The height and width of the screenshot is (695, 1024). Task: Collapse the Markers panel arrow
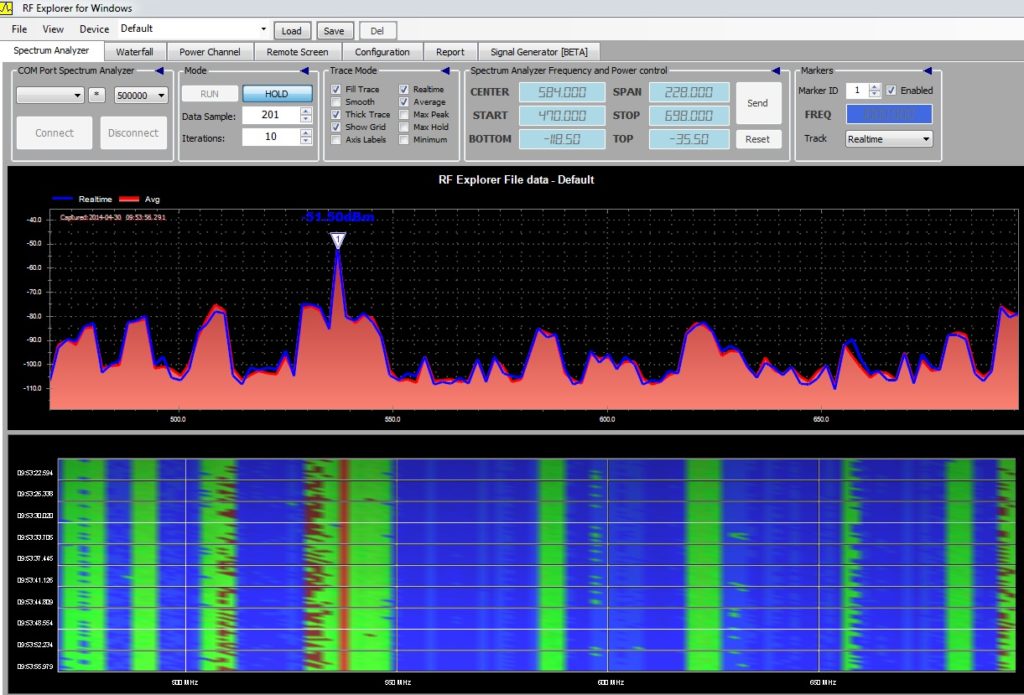[x=927, y=71]
